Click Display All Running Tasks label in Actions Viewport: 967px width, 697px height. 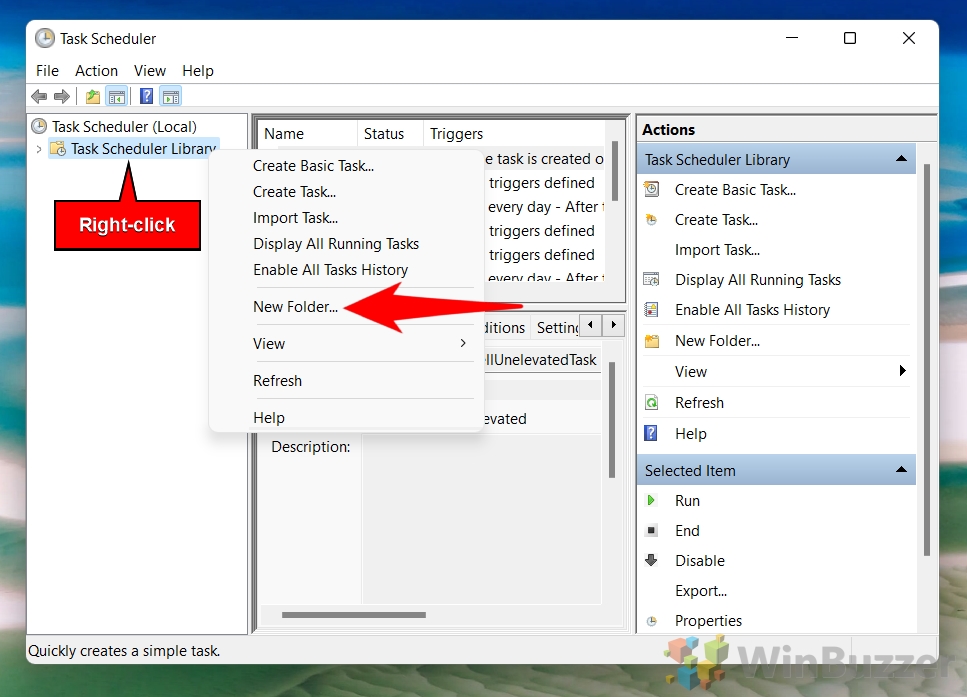(758, 279)
